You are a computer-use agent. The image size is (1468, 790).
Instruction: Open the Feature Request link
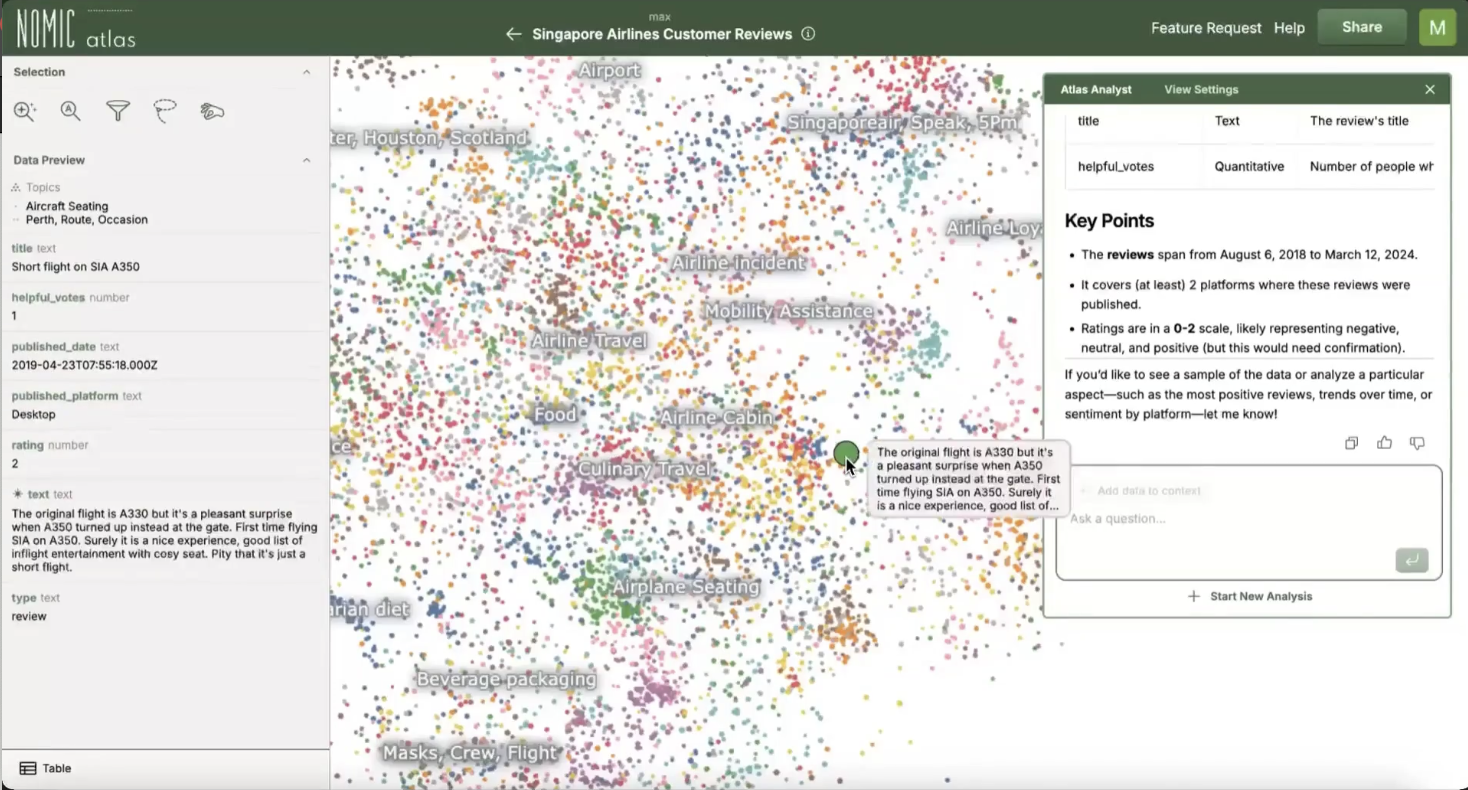[1206, 28]
